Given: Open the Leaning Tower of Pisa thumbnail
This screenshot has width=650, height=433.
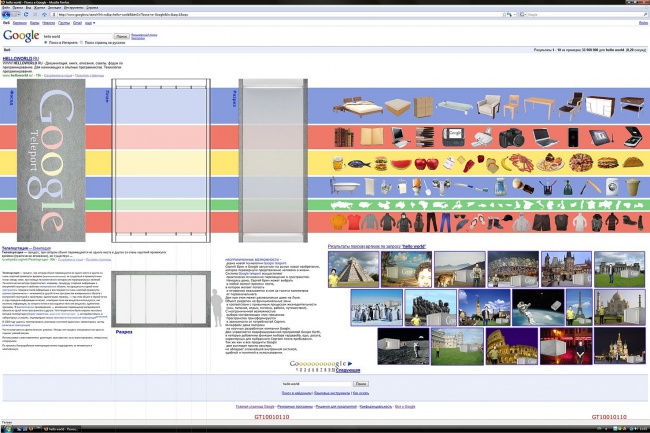Looking at the screenshot, I should coord(457,346).
